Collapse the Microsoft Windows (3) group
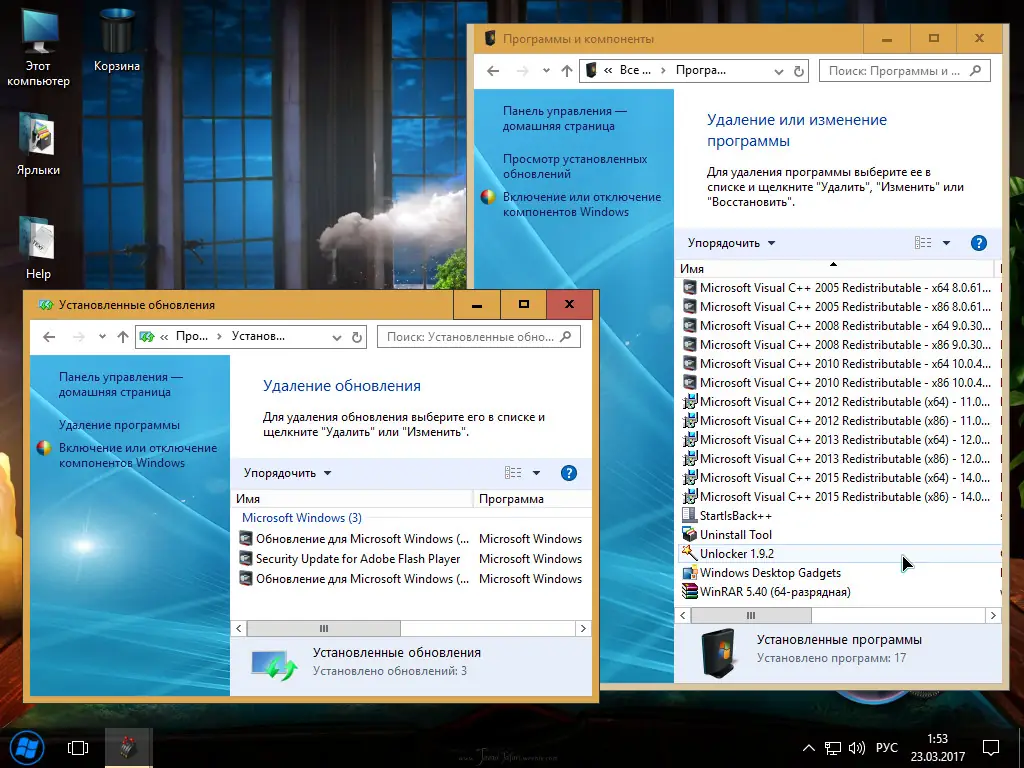 (x=302, y=518)
